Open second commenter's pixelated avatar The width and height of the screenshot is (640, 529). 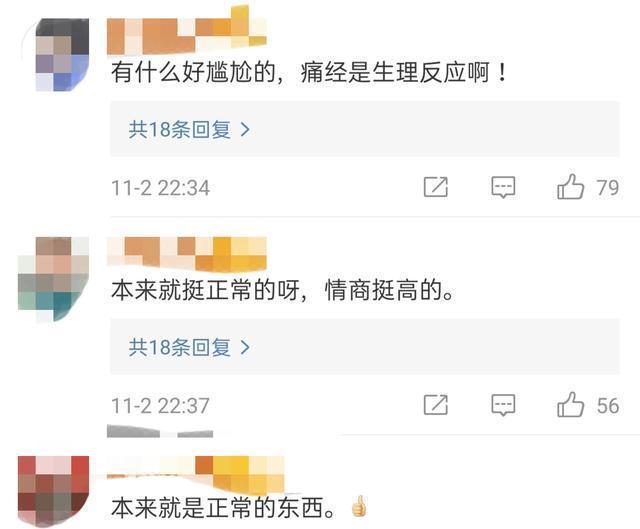(x=53, y=279)
